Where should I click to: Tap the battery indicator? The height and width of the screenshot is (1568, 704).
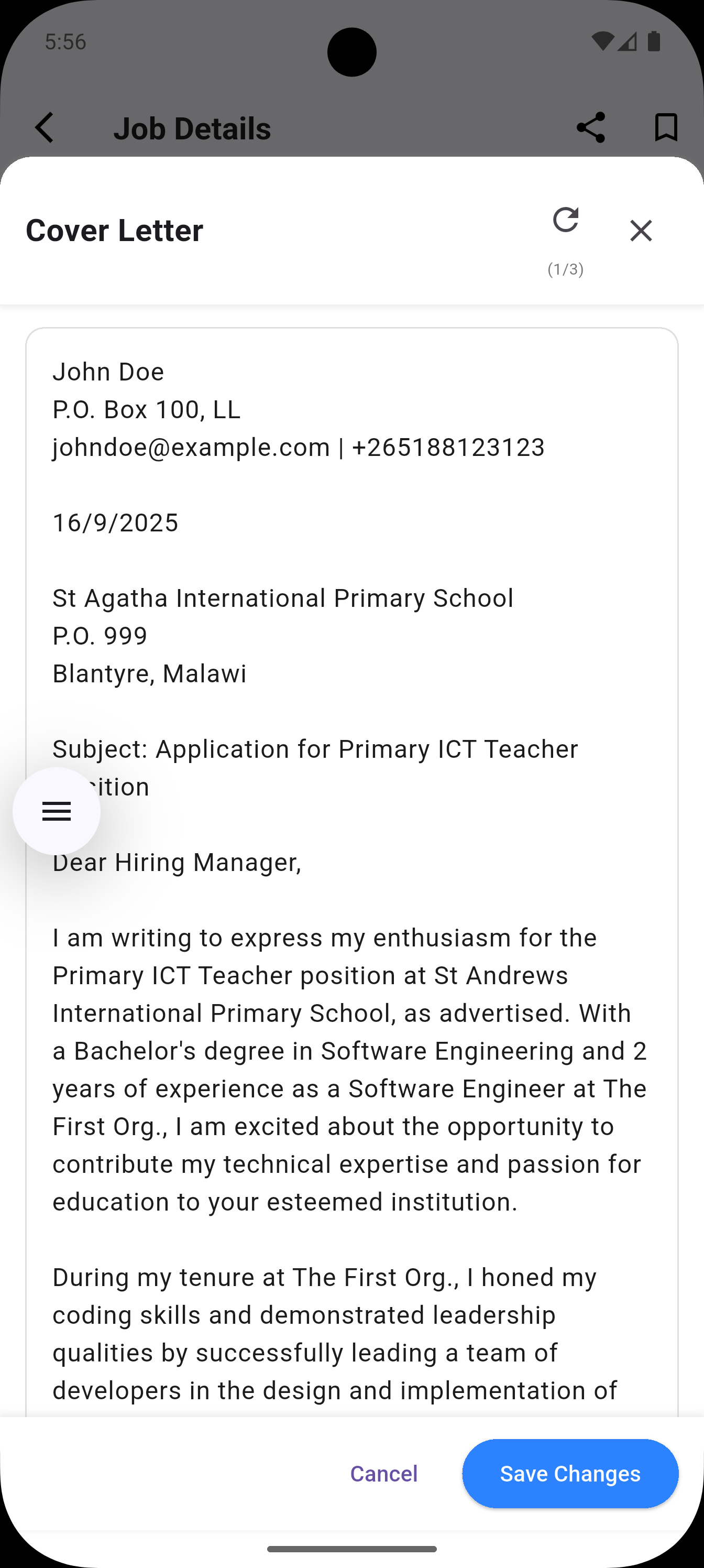tap(655, 41)
